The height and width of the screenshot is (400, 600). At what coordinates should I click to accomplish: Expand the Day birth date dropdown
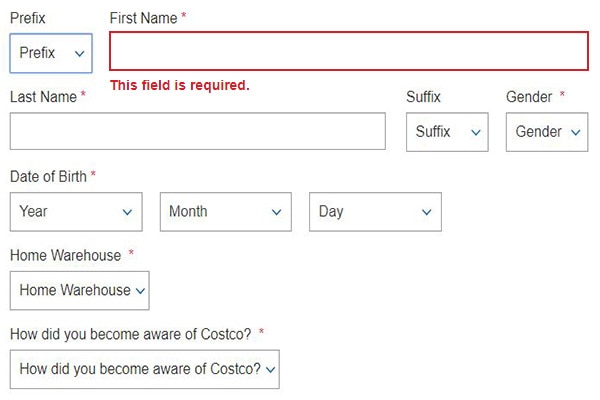point(375,212)
